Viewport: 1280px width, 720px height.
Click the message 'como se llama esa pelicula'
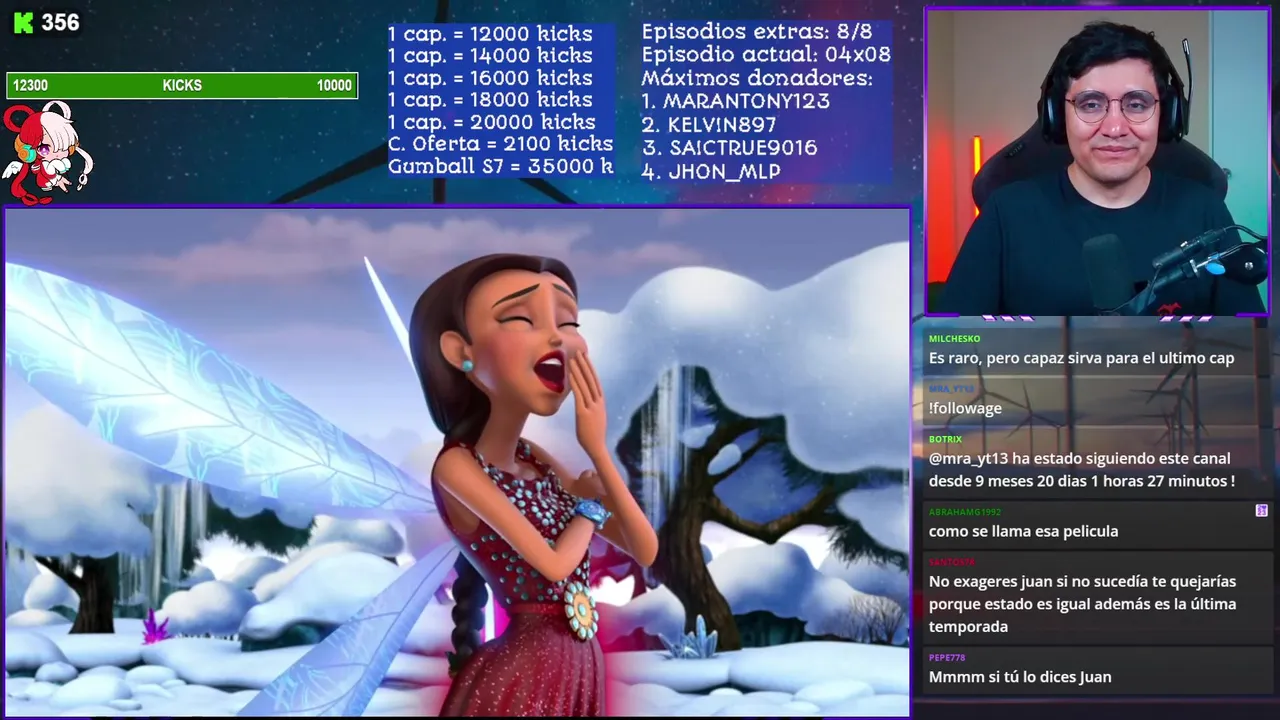[x=1023, y=531]
